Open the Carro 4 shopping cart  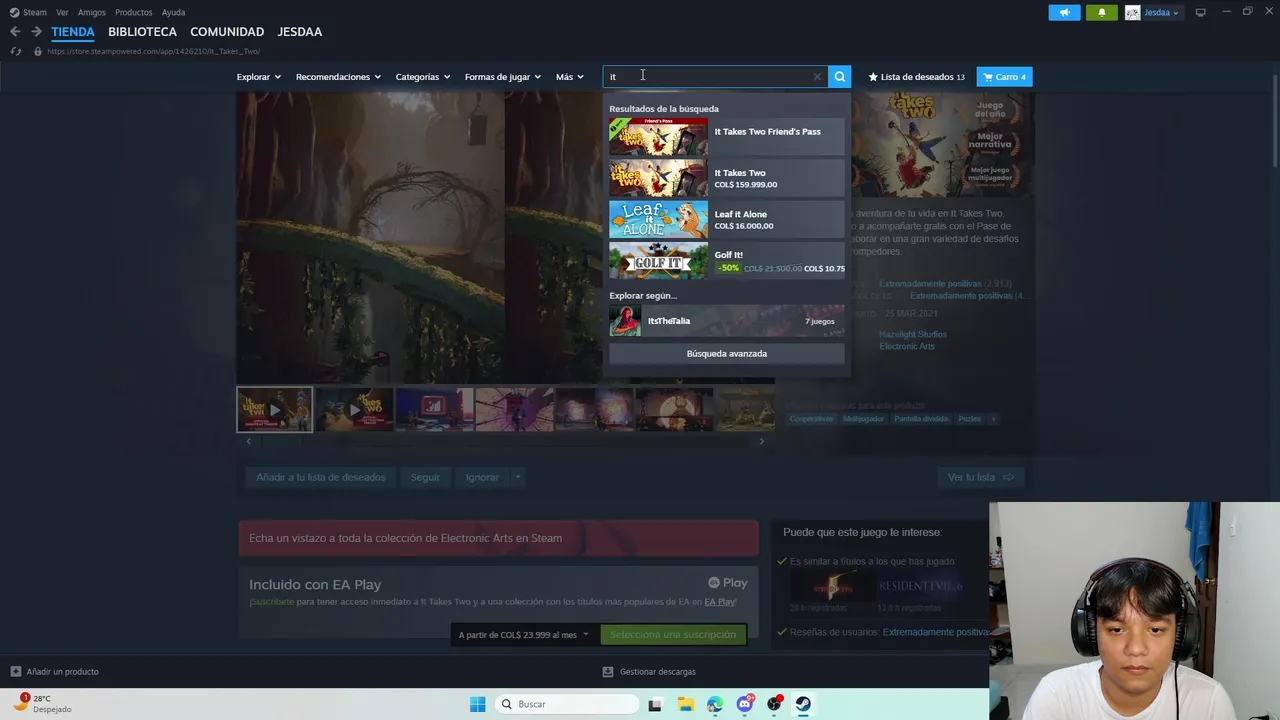pyautogui.click(x=1004, y=77)
